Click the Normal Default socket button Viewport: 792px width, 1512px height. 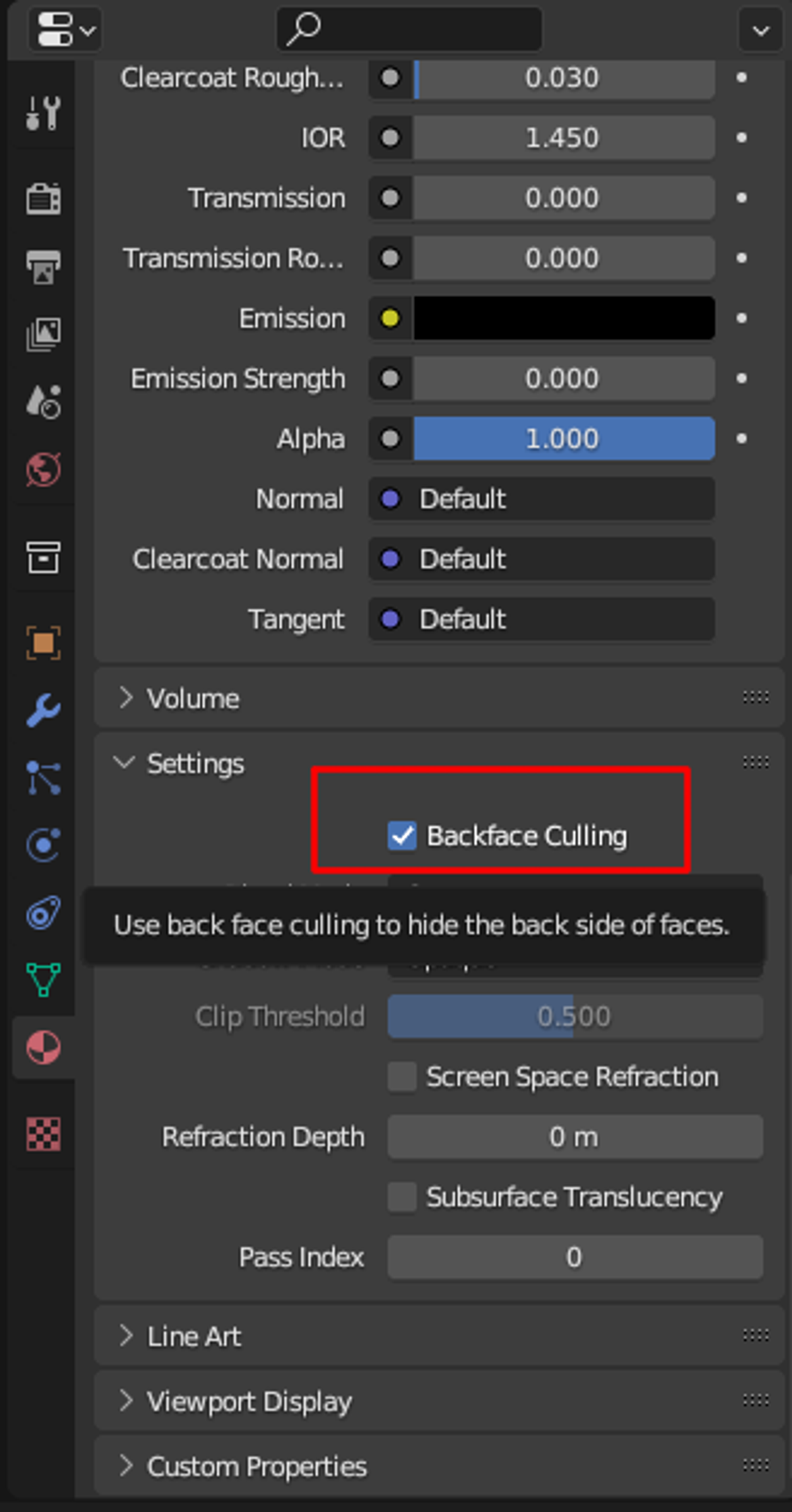[541, 499]
